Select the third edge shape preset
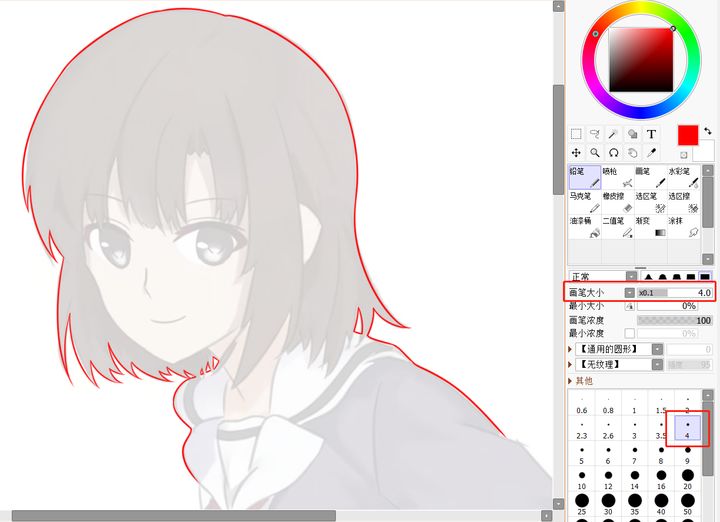The width and height of the screenshot is (720, 522). 677,277
